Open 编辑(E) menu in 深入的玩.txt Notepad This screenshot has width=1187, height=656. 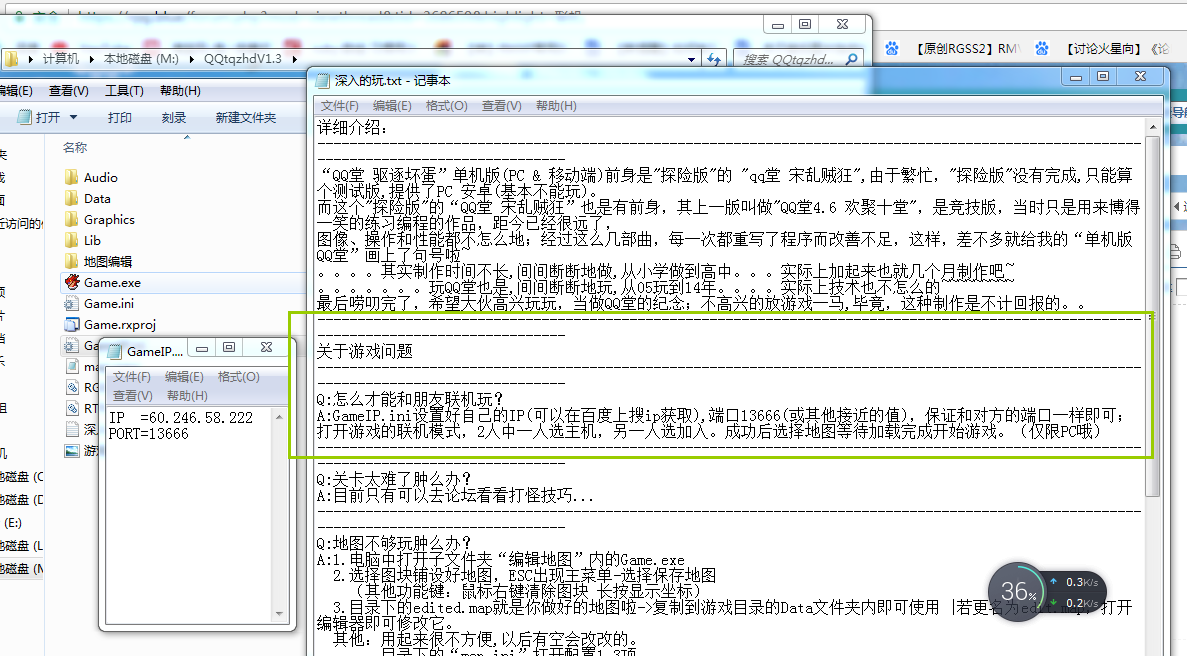(x=392, y=106)
